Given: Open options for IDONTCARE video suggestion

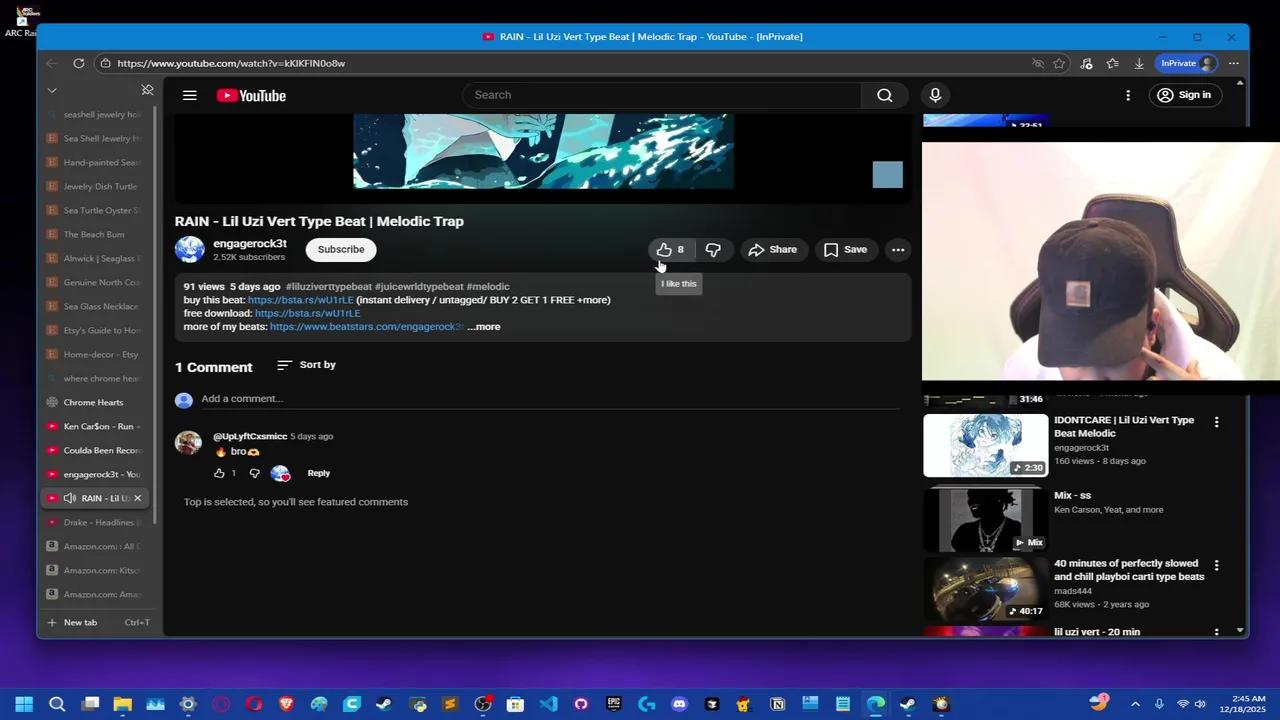Looking at the screenshot, I should click(x=1216, y=422).
